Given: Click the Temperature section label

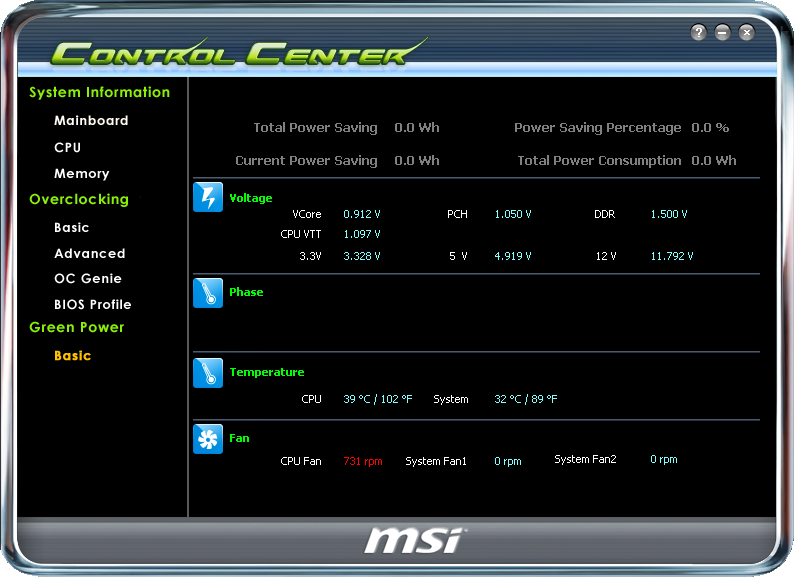Looking at the screenshot, I should (x=267, y=372).
